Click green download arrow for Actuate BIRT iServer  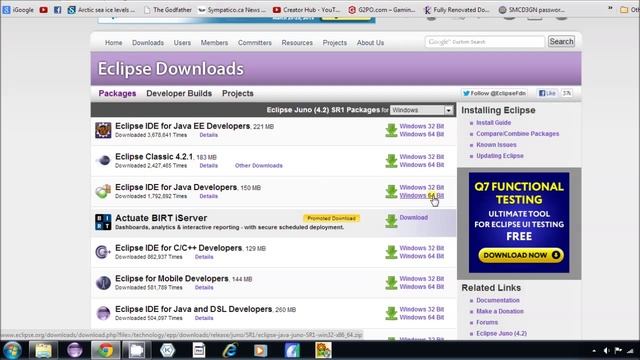tap(391, 221)
